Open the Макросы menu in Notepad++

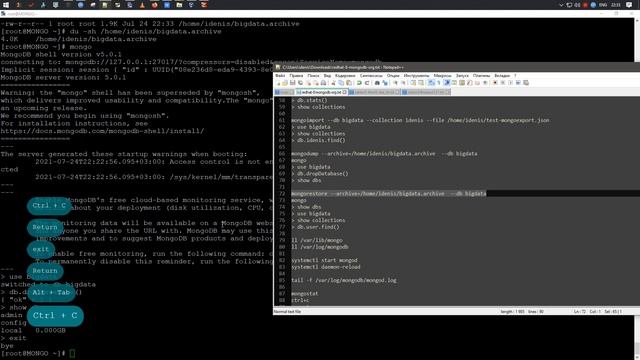[x=442, y=76]
